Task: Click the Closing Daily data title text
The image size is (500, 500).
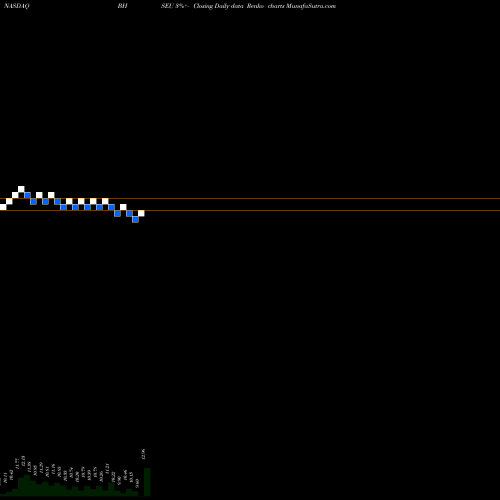Action: (x=218, y=6)
